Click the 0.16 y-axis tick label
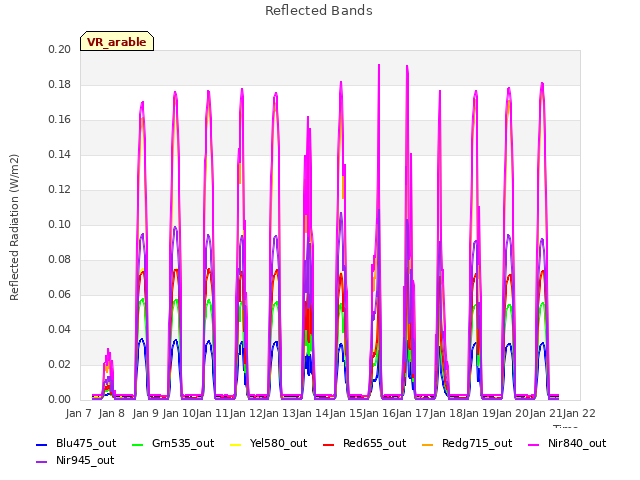640x480 pixels. pos(60,120)
